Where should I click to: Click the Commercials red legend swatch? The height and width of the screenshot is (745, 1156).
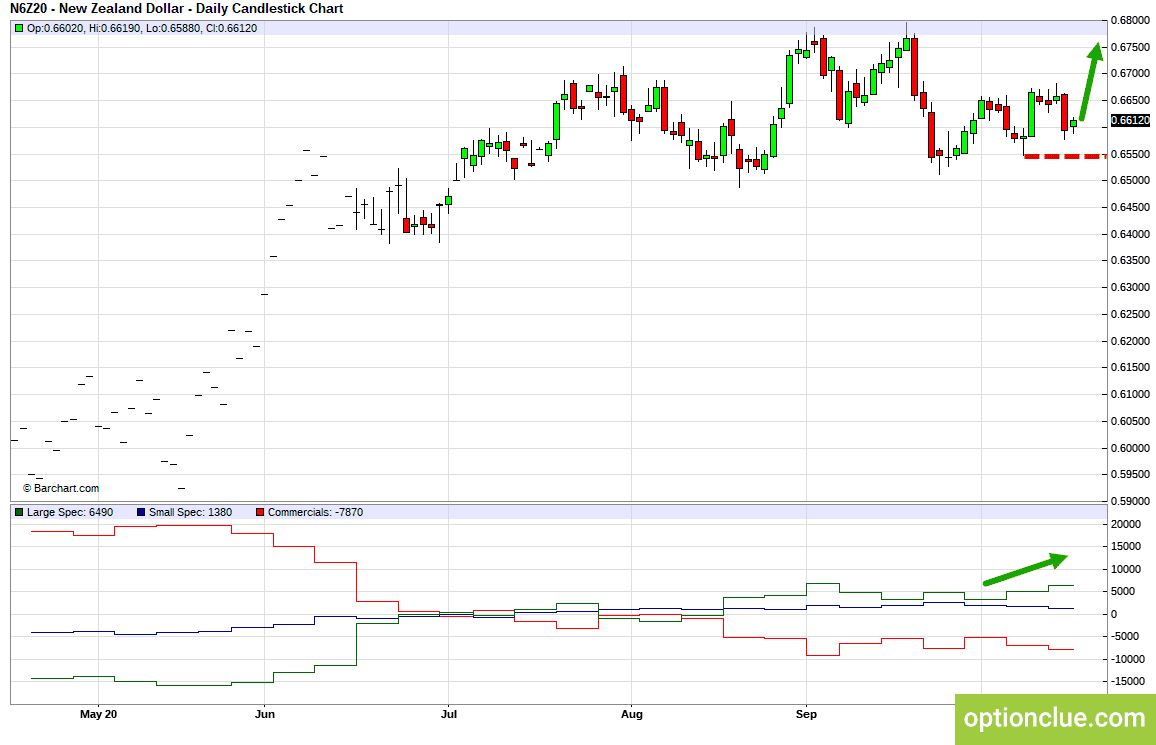point(260,512)
